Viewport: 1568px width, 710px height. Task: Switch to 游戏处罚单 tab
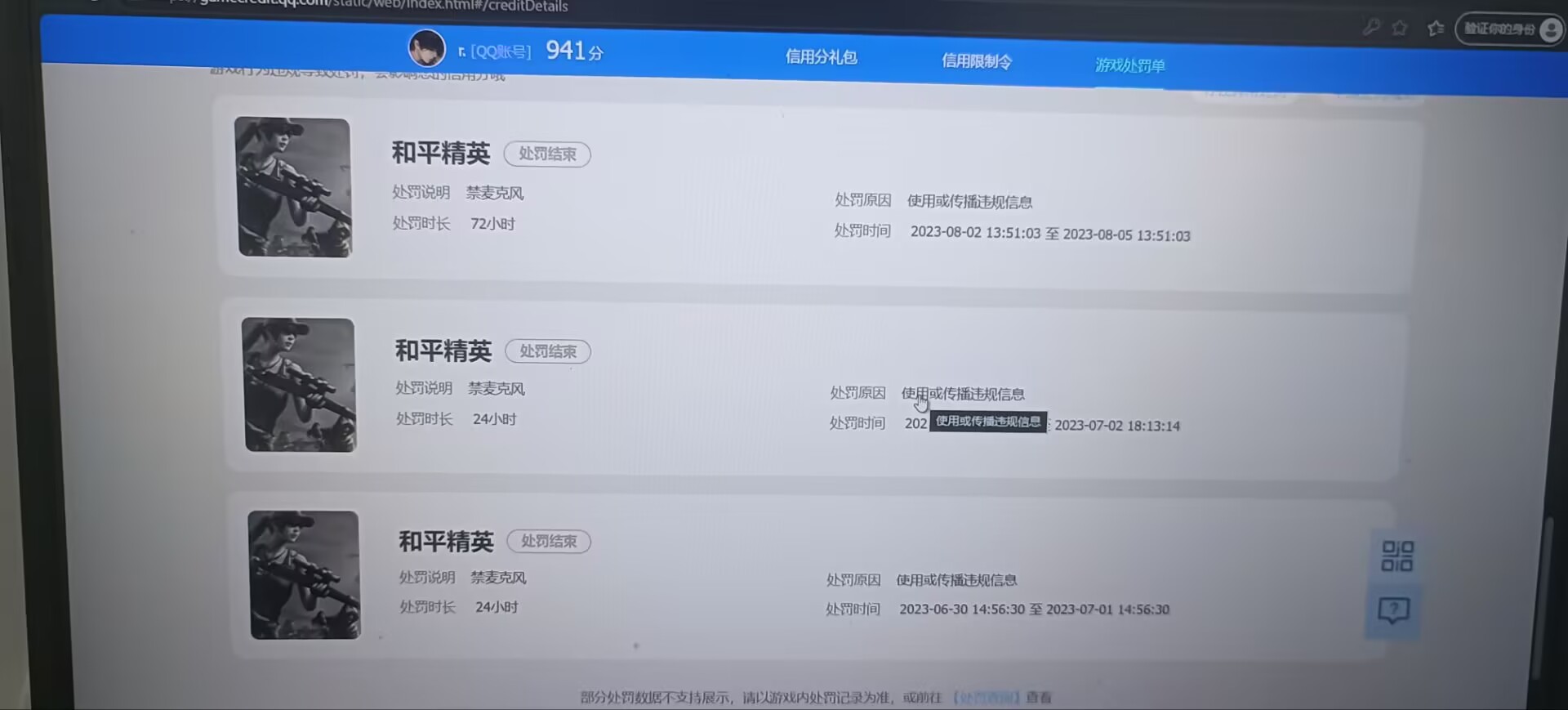coord(1129,65)
